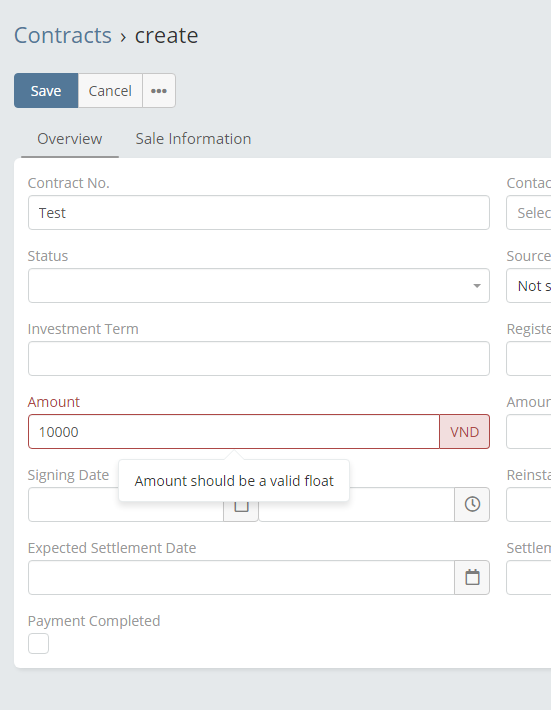Select the Overview tab
This screenshot has height=710, width=551.
[70, 139]
